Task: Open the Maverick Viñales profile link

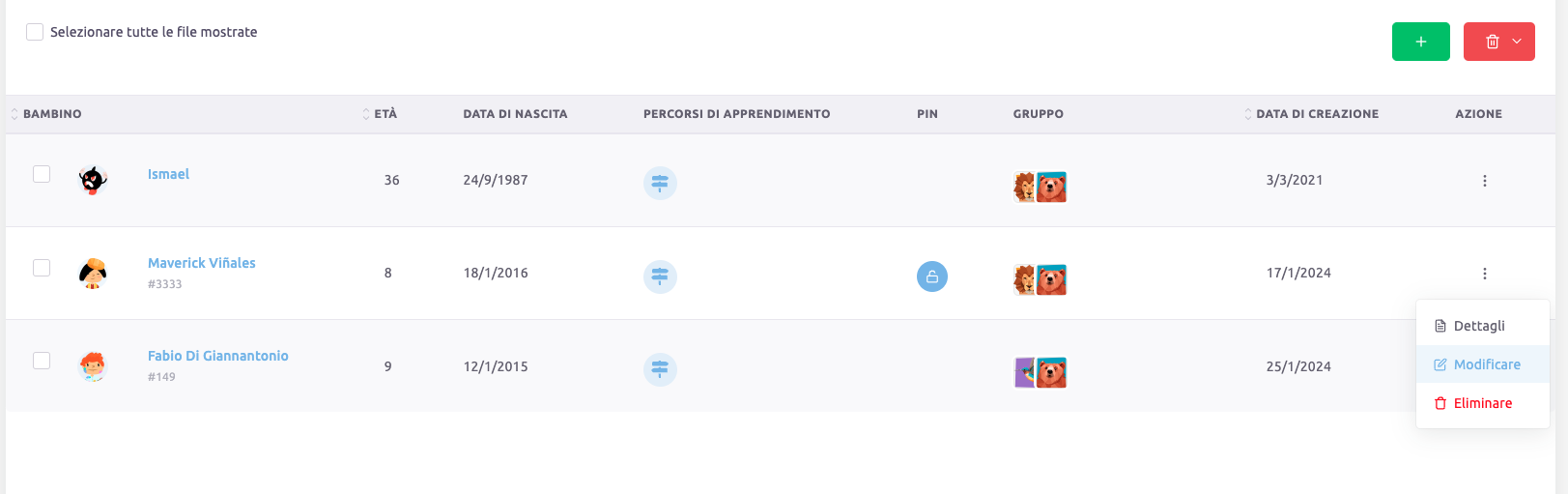Action: pyautogui.click(x=201, y=263)
